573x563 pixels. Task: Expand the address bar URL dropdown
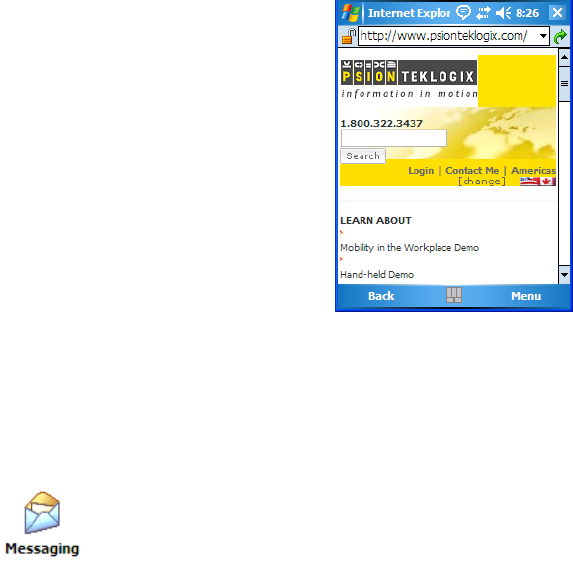click(543, 36)
